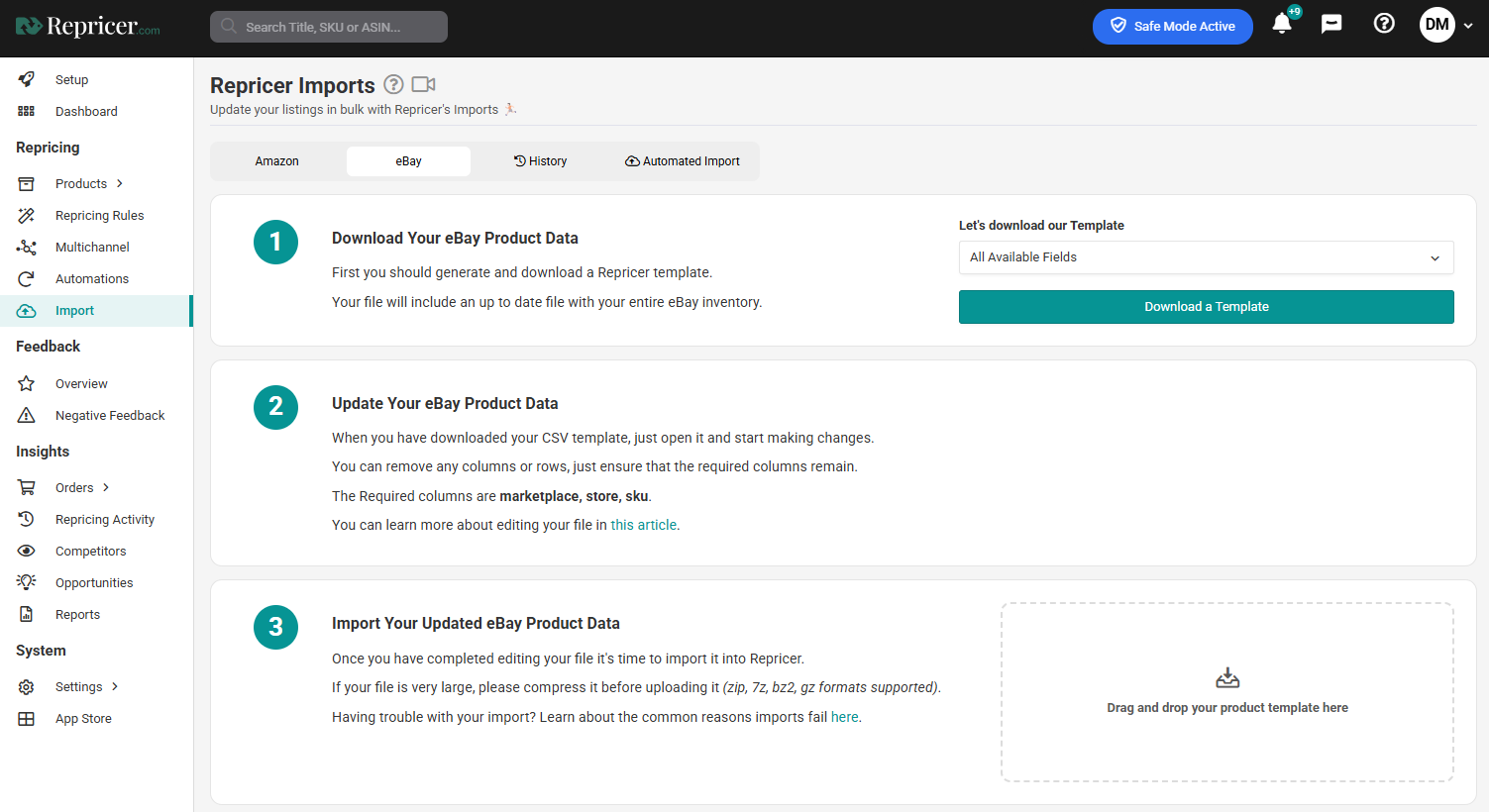Click the Import cloud upload icon

point(27,310)
